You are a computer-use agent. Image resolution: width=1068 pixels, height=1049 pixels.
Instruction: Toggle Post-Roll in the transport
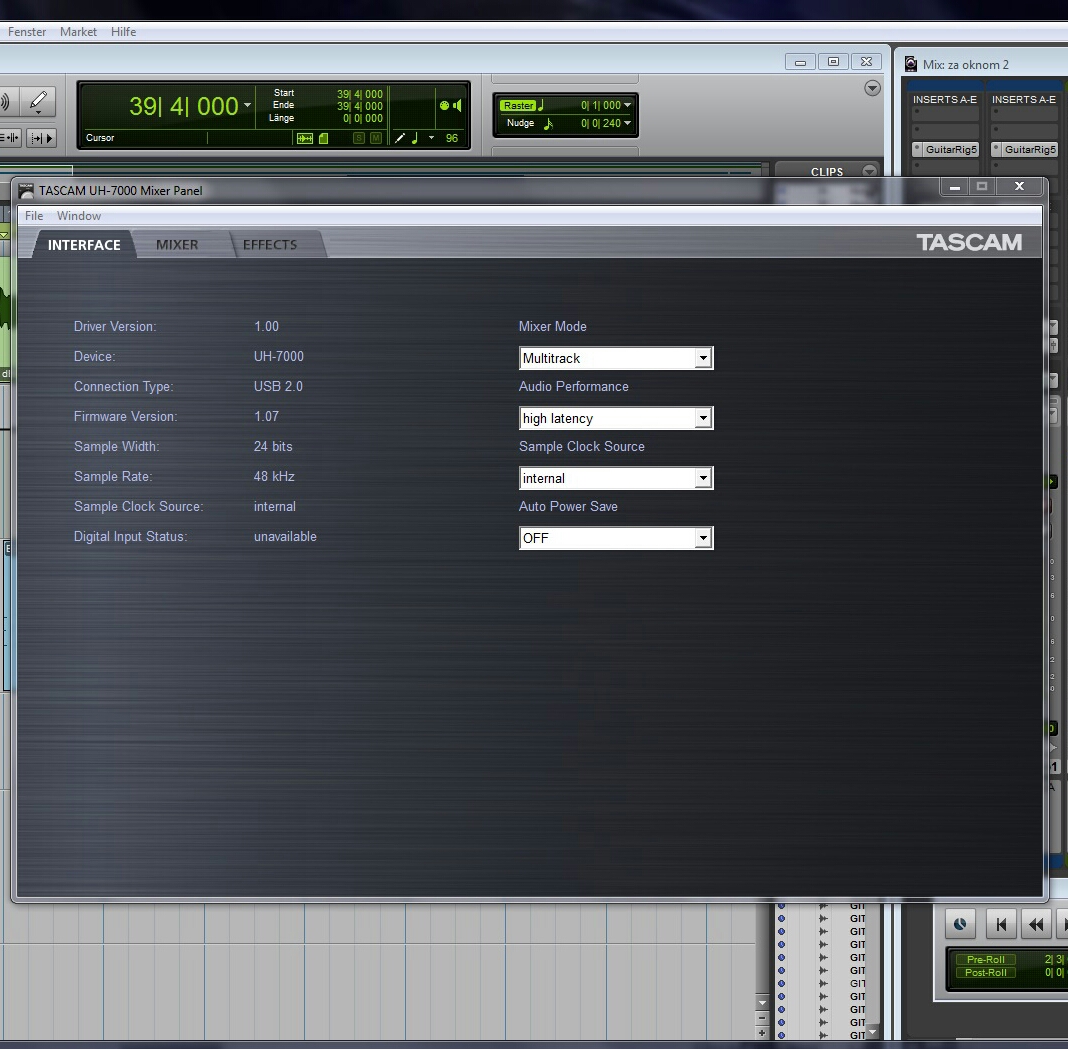point(986,973)
